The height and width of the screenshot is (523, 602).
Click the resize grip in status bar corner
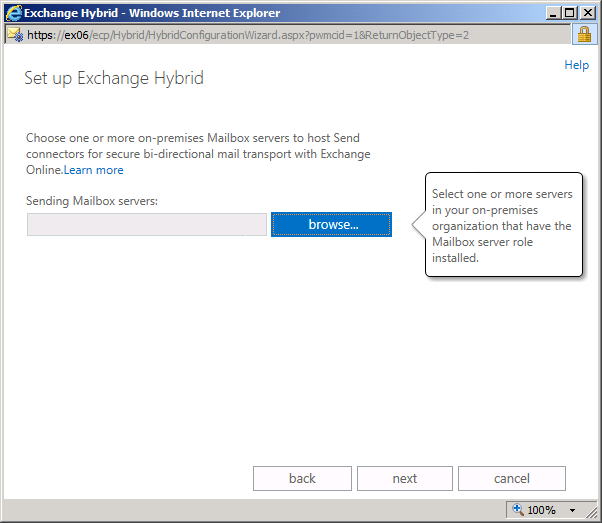pyautogui.click(x=592, y=513)
